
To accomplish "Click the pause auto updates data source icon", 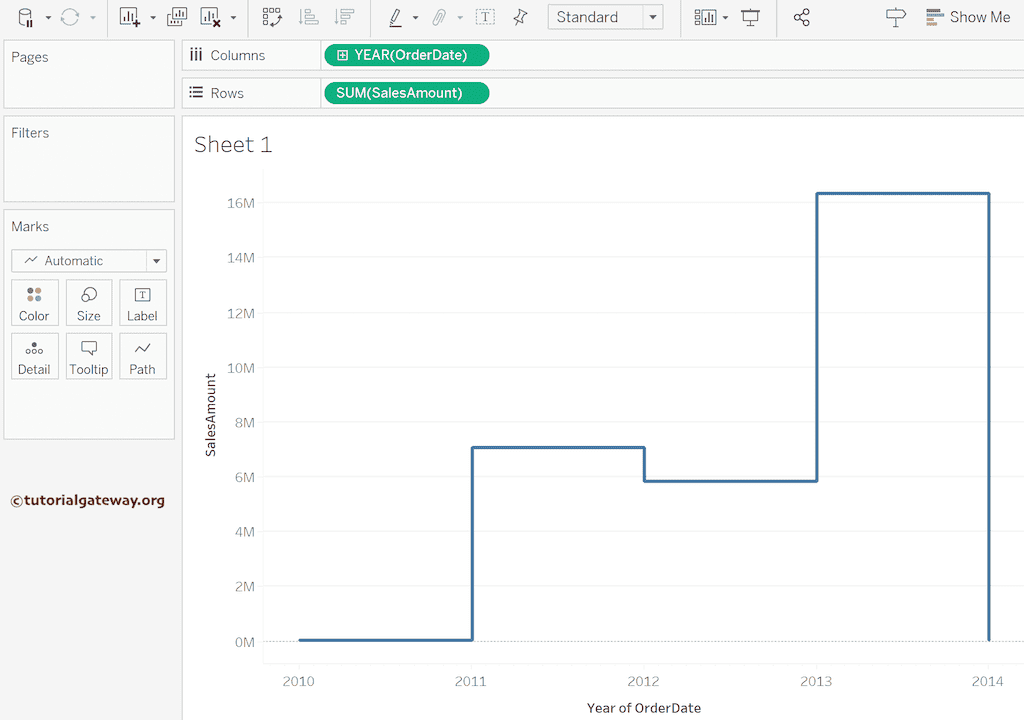I will click(x=26, y=17).
